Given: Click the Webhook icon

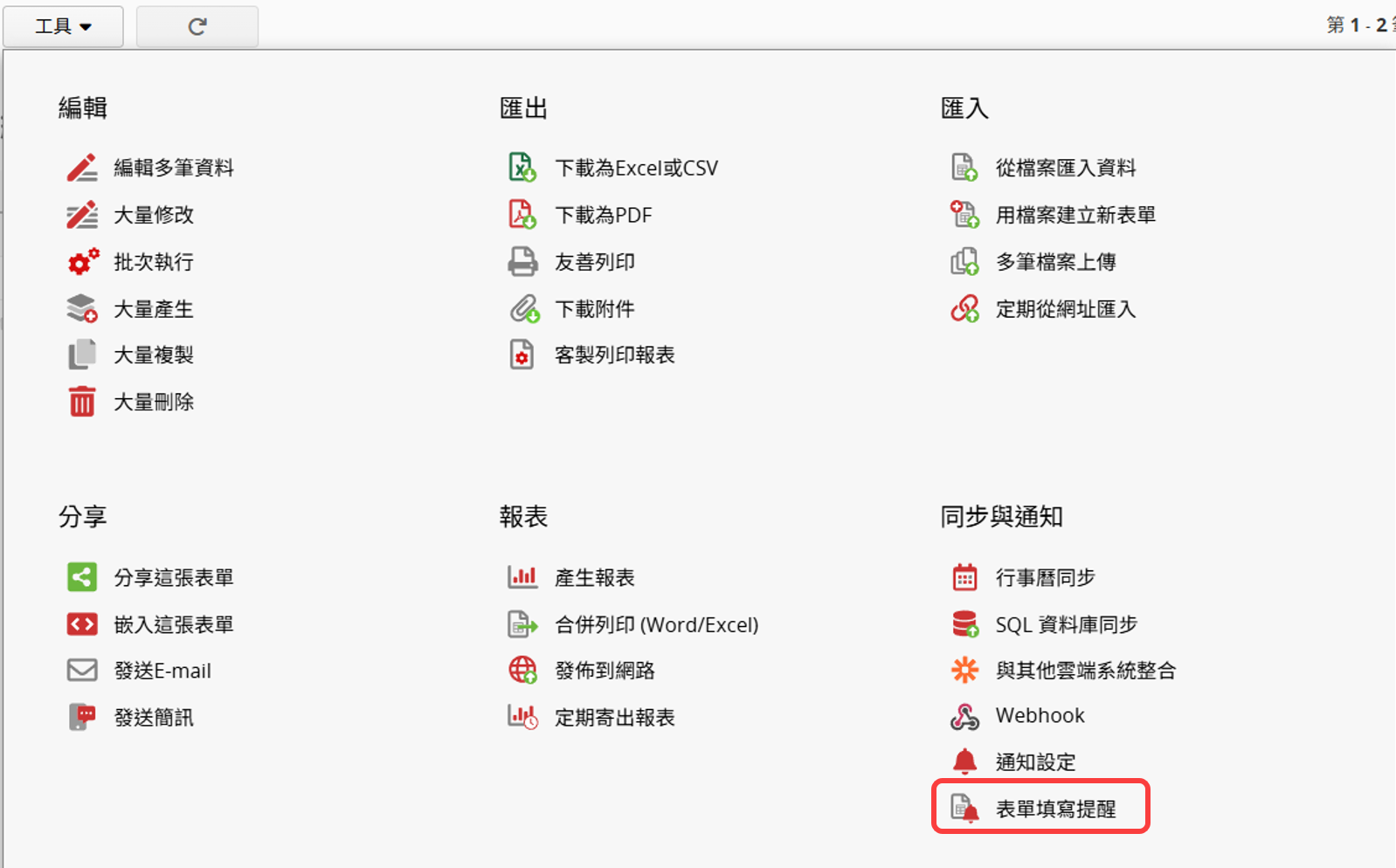Looking at the screenshot, I should tap(964, 716).
